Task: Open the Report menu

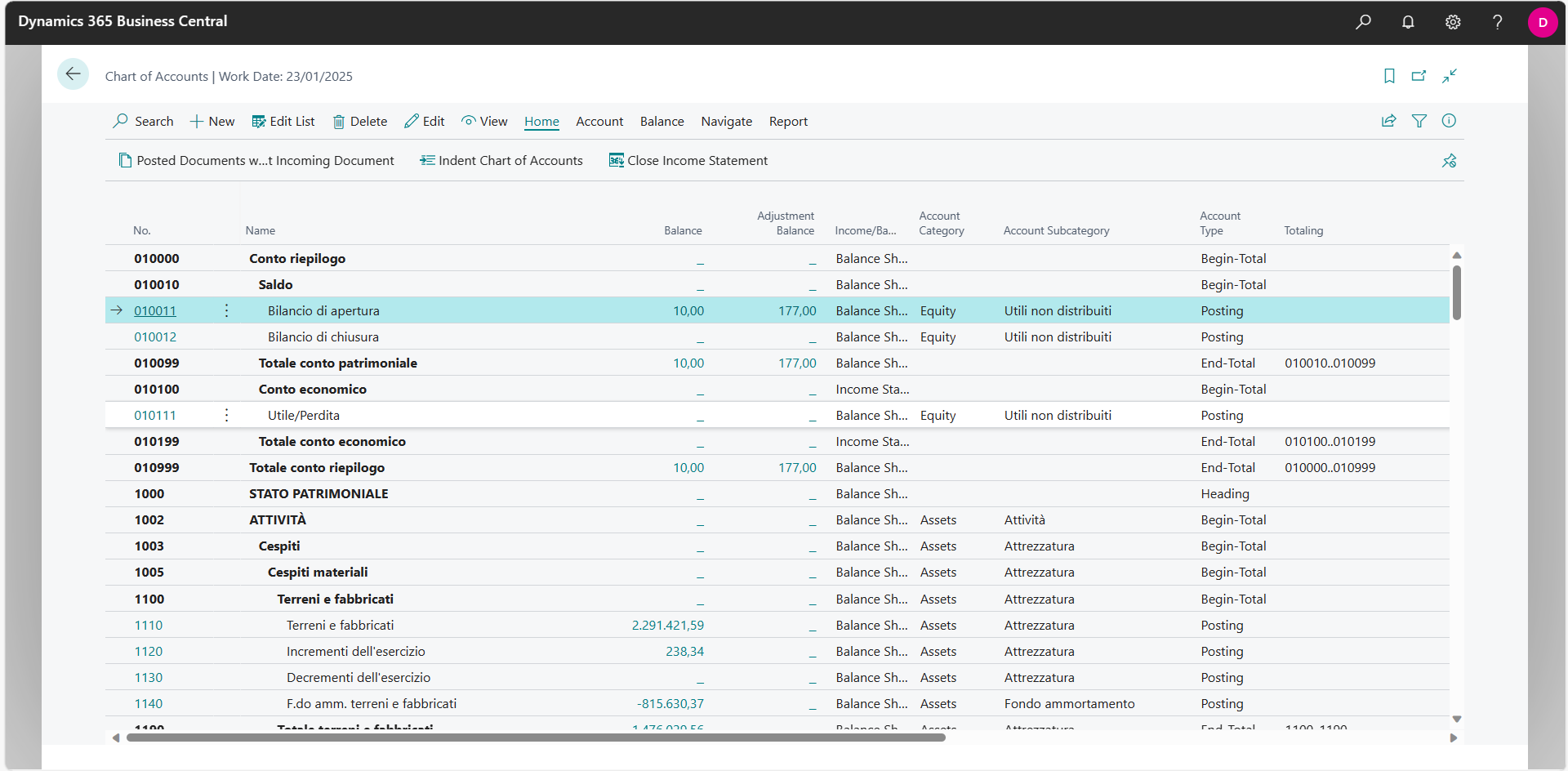Action: pyautogui.click(x=788, y=121)
